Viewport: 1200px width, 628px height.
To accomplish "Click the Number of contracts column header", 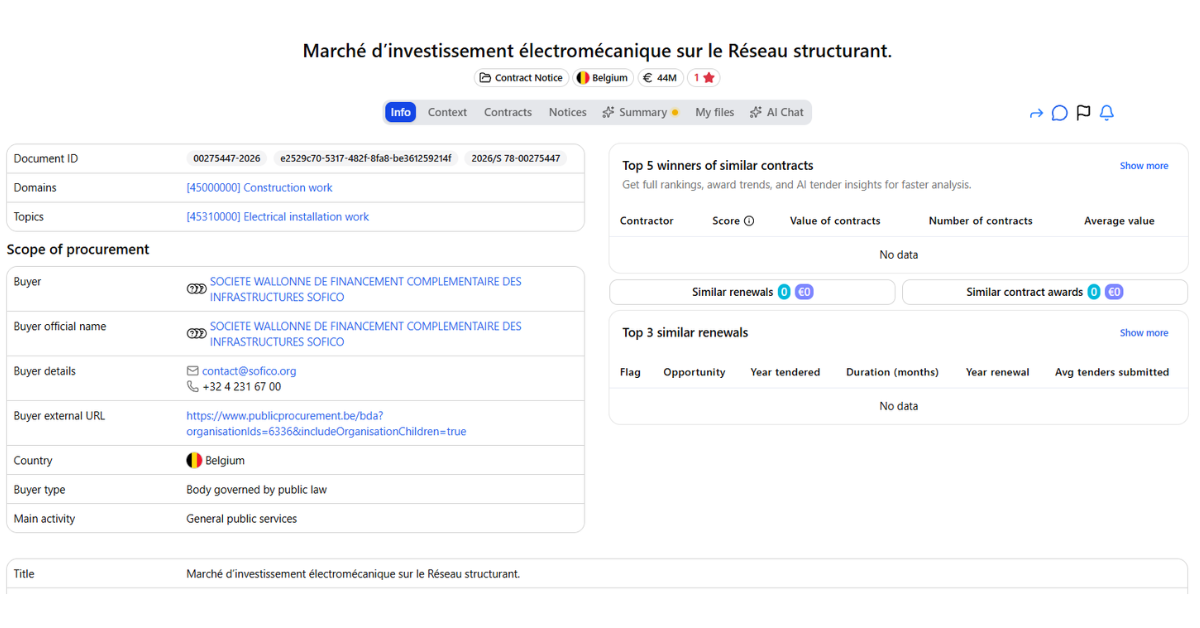I will click(x=980, y=221).
